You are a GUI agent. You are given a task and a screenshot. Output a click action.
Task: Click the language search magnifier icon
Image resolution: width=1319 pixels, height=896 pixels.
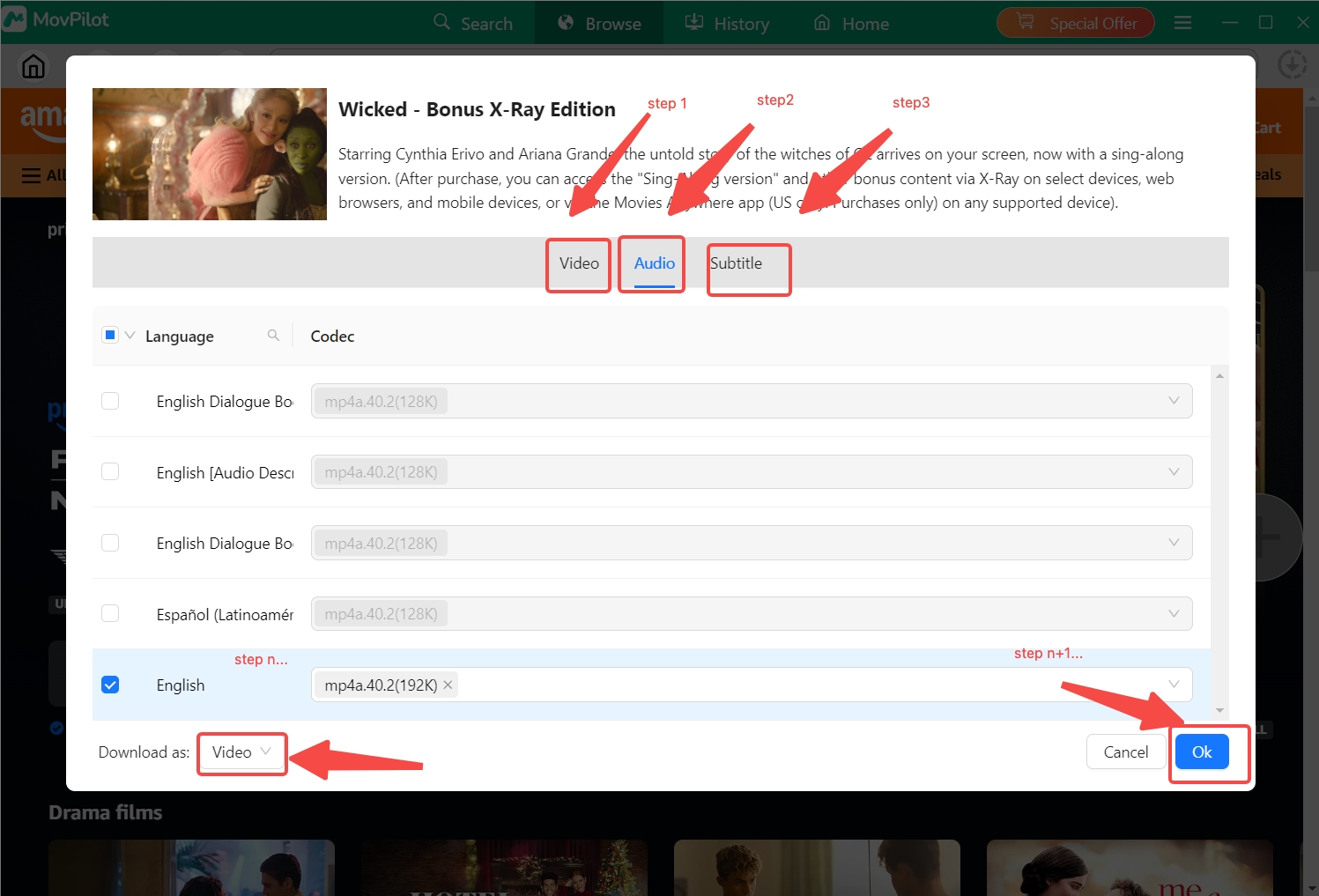pos(273,336)
